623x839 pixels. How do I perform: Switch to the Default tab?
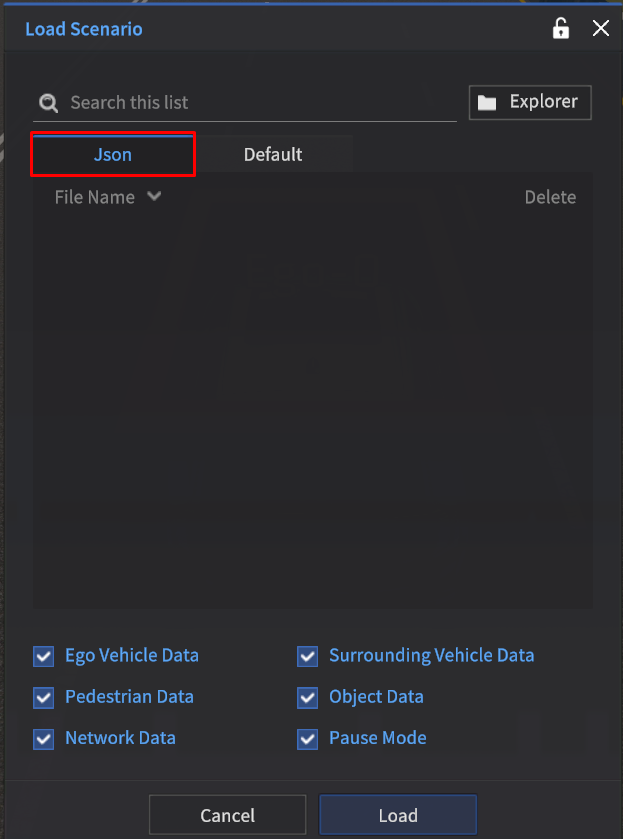(x=273, y=155)
